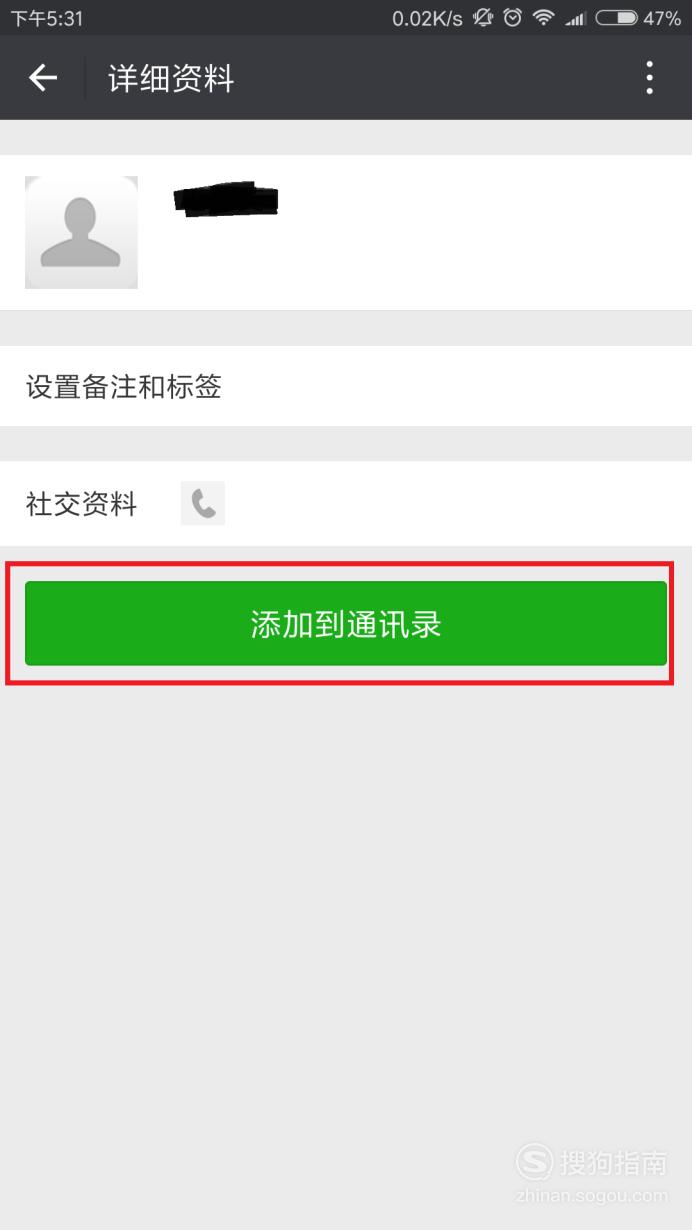Tap the 0.02K/s network speed indicator
Image resolution: width=692 pixels, height=1230 pixels.
pyautogui.click(x=427, y=18)
